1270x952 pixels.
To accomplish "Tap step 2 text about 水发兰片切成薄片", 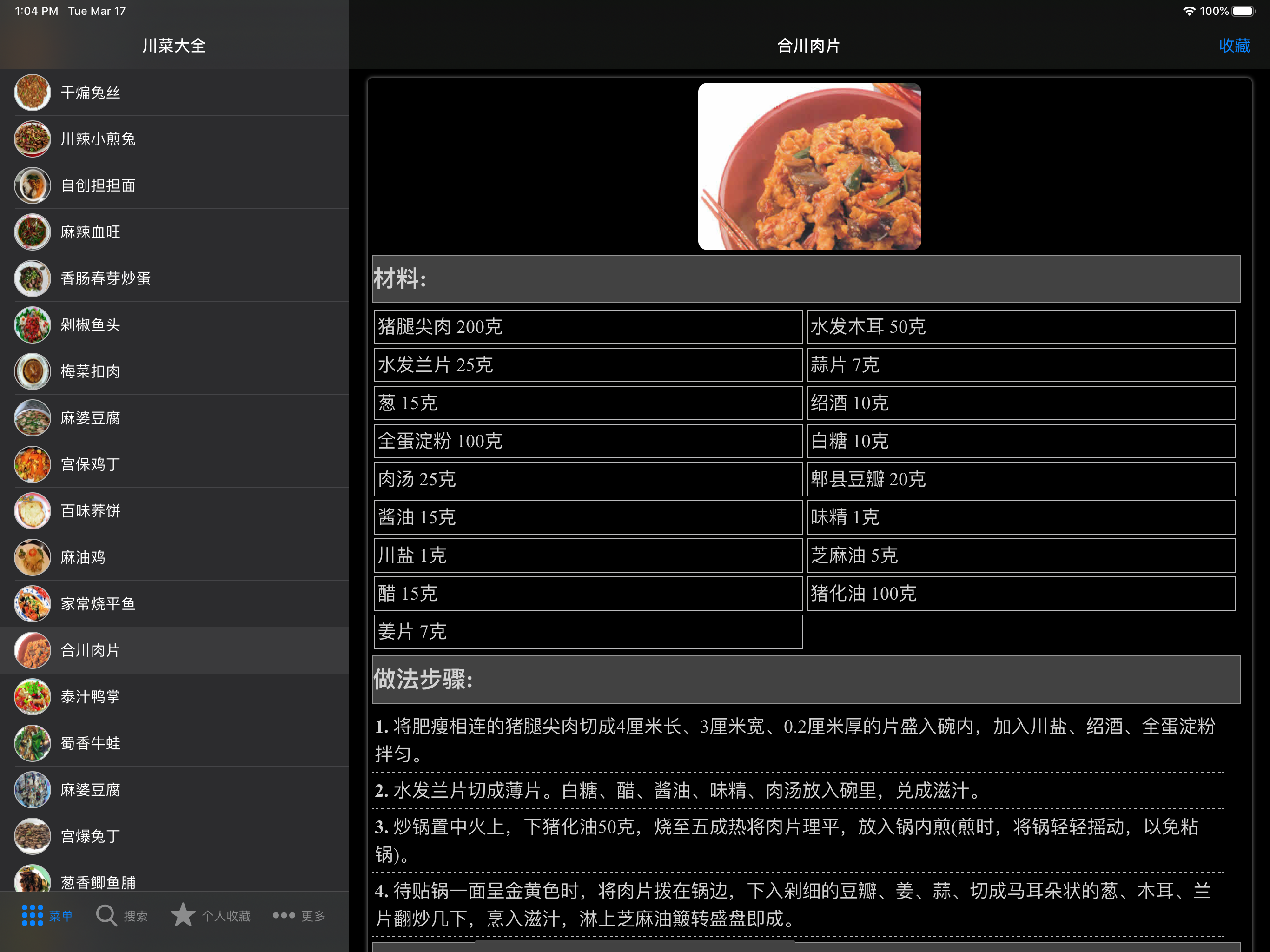I will pos(679,791).
